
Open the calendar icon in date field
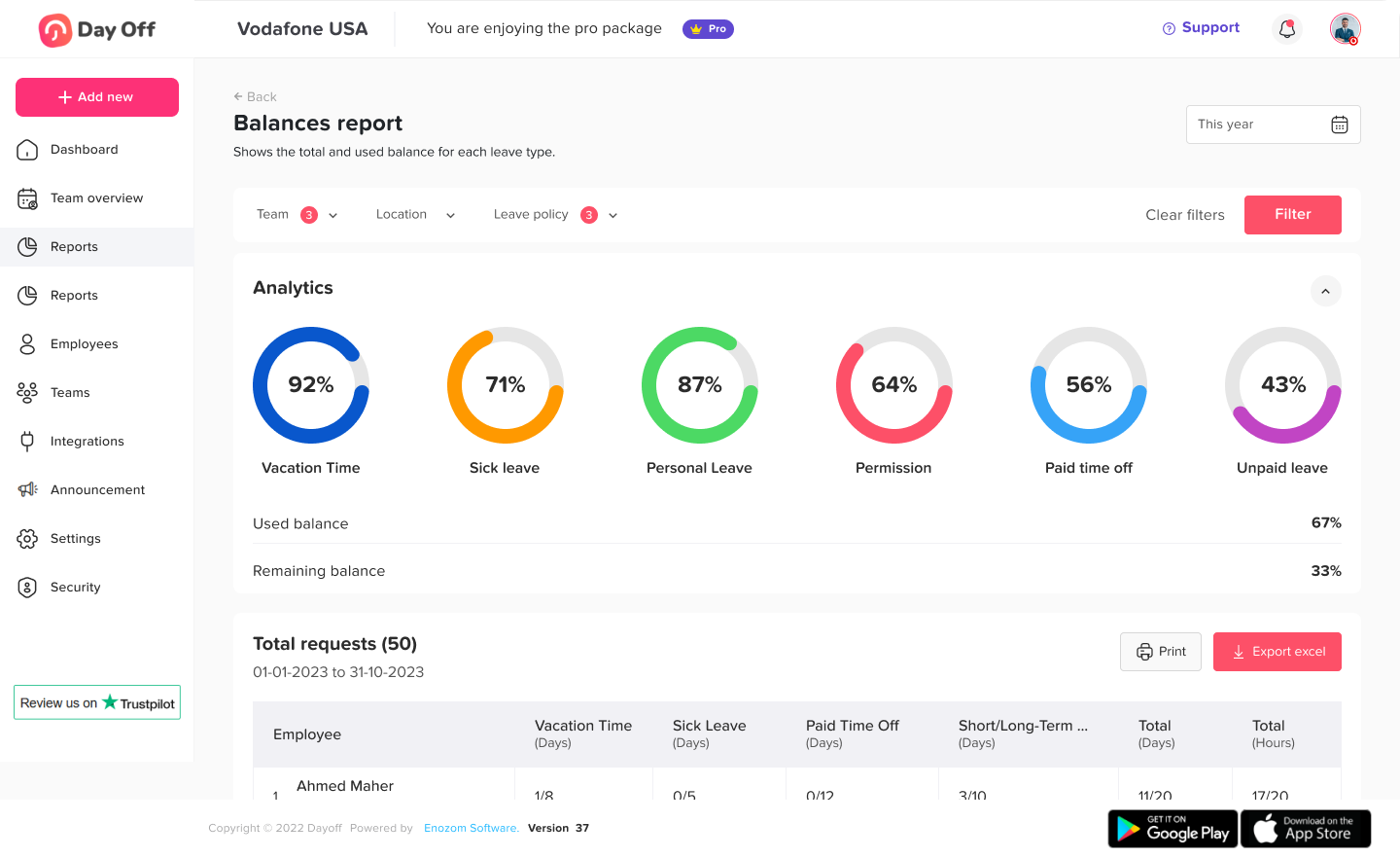[x=1339, y=125]
